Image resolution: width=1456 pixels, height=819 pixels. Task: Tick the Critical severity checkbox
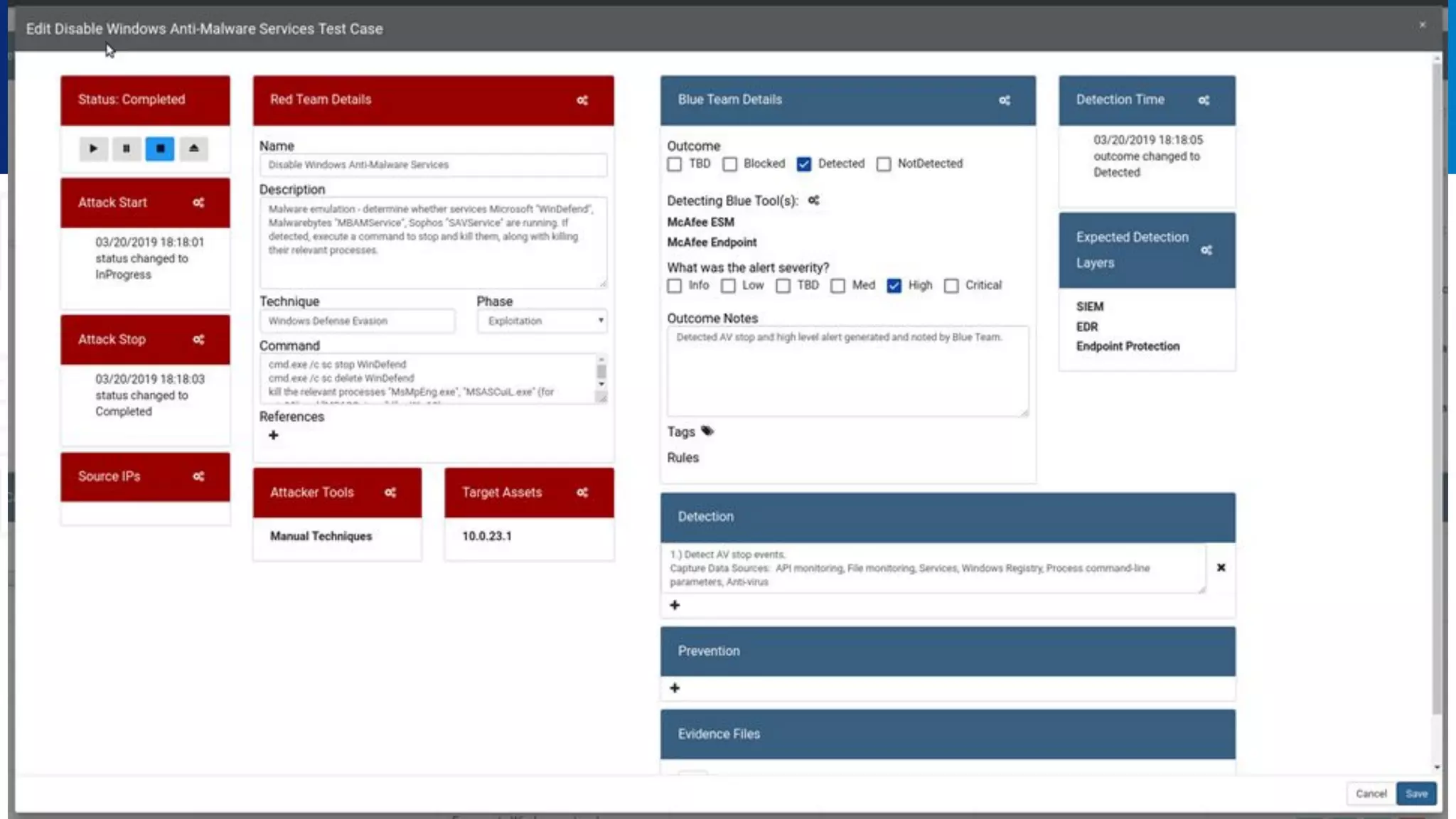(x=951, y=286)
